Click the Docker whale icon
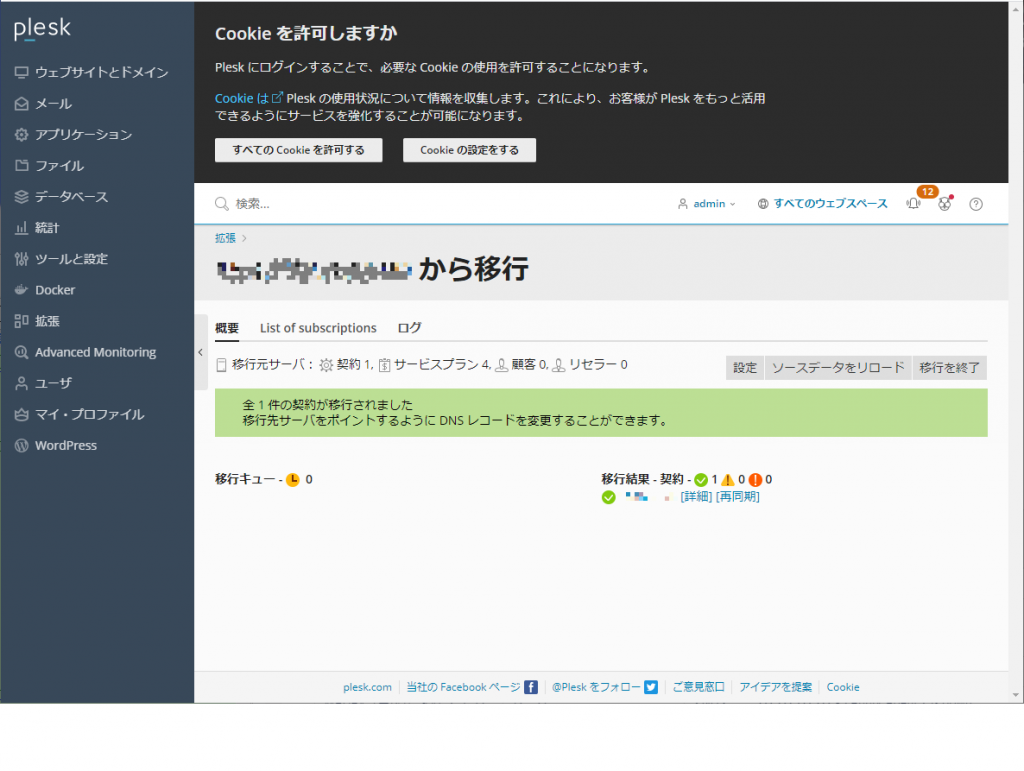The height and width of the screenshot is (771, 1024). pyautogui.click(x=22, y=290)
